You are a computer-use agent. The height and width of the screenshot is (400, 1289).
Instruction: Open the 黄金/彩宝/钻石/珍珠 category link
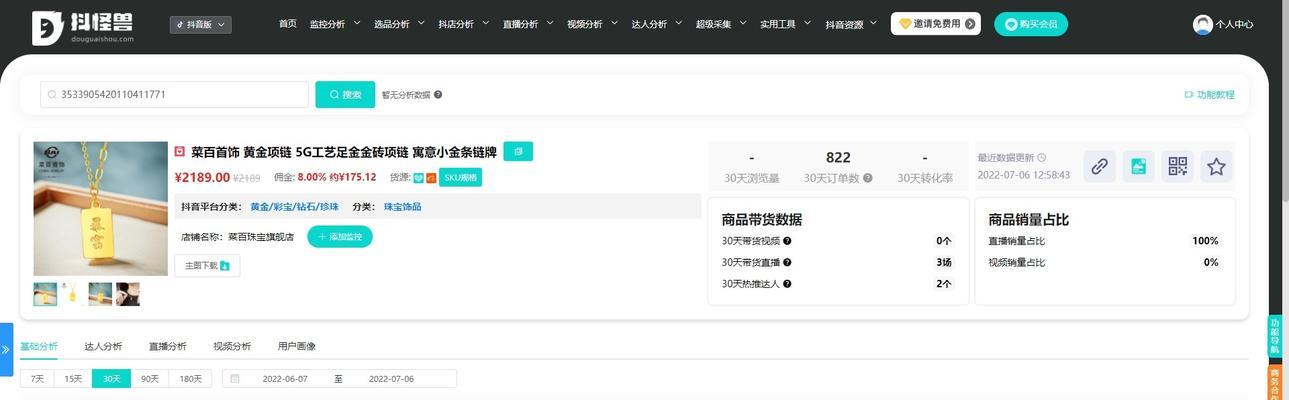pos(295,206)
